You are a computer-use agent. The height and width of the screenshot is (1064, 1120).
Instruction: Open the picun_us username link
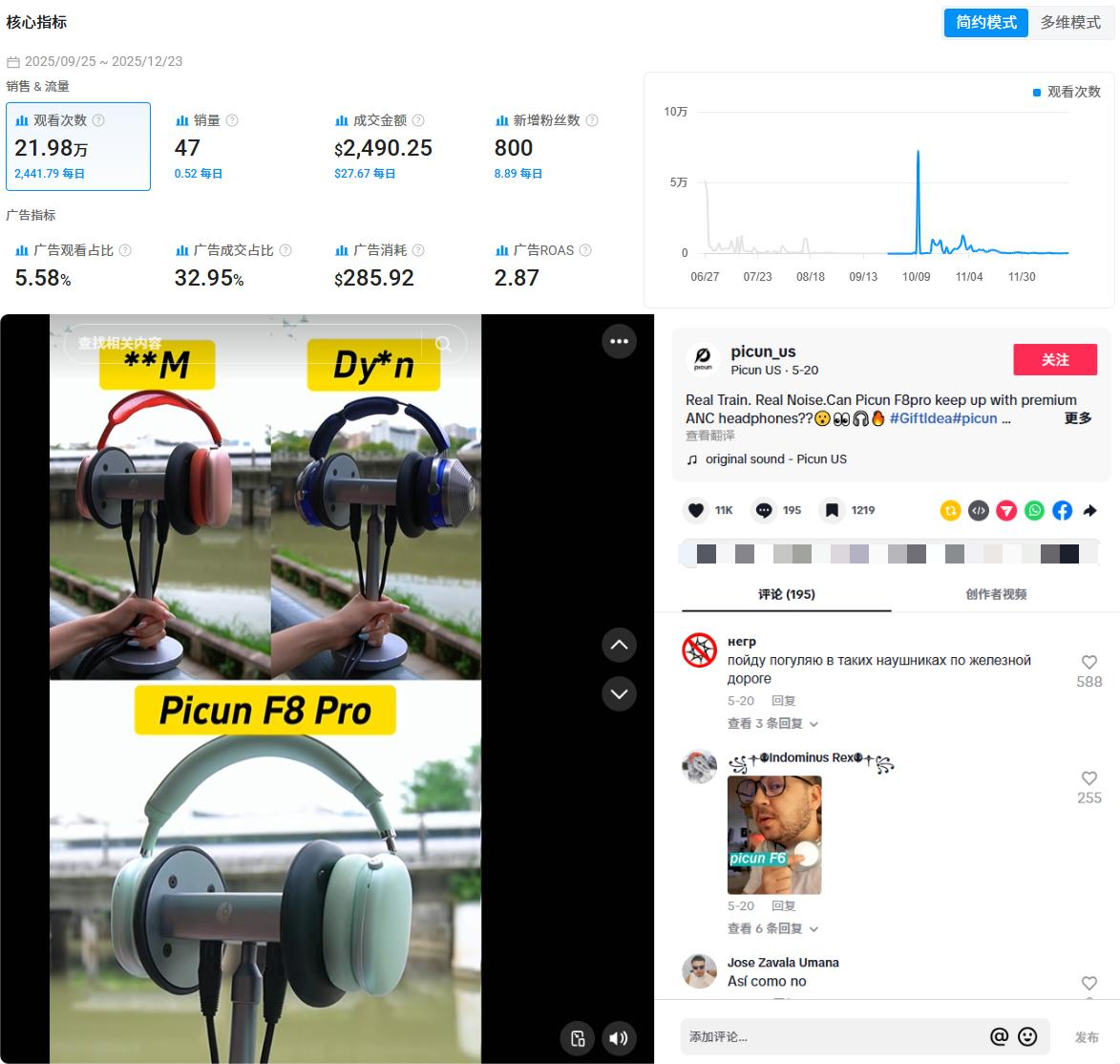pos(763,351)
